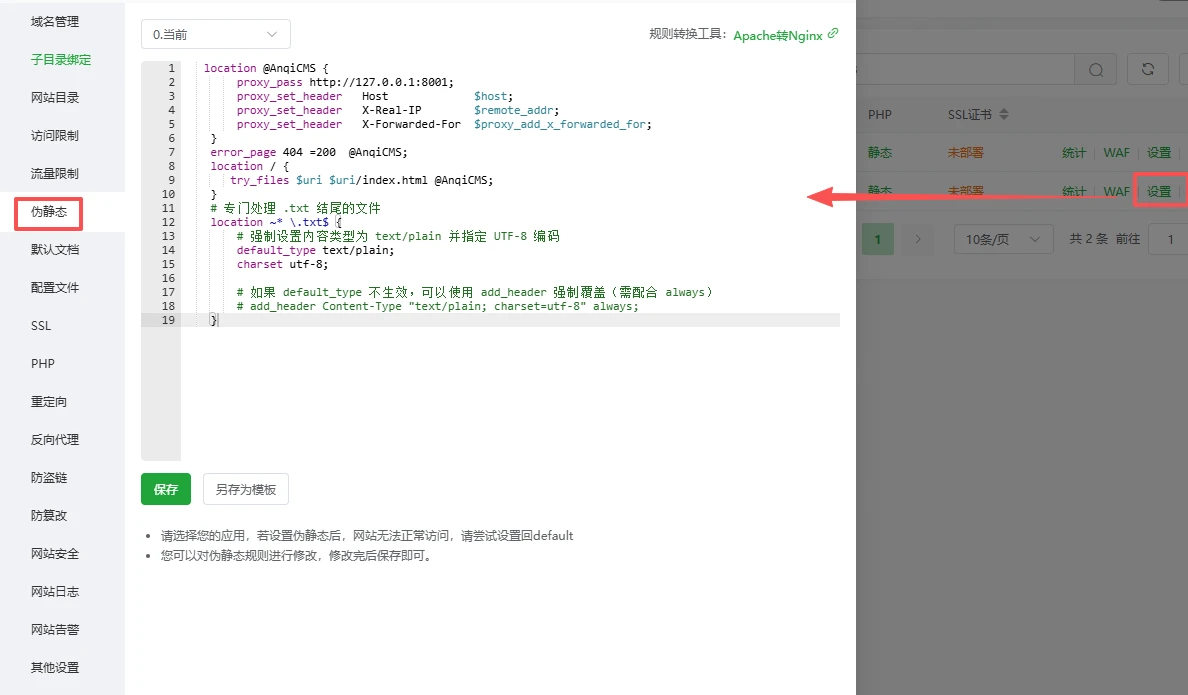Click the PHP column header in the site list

click(x=880, y=114)
